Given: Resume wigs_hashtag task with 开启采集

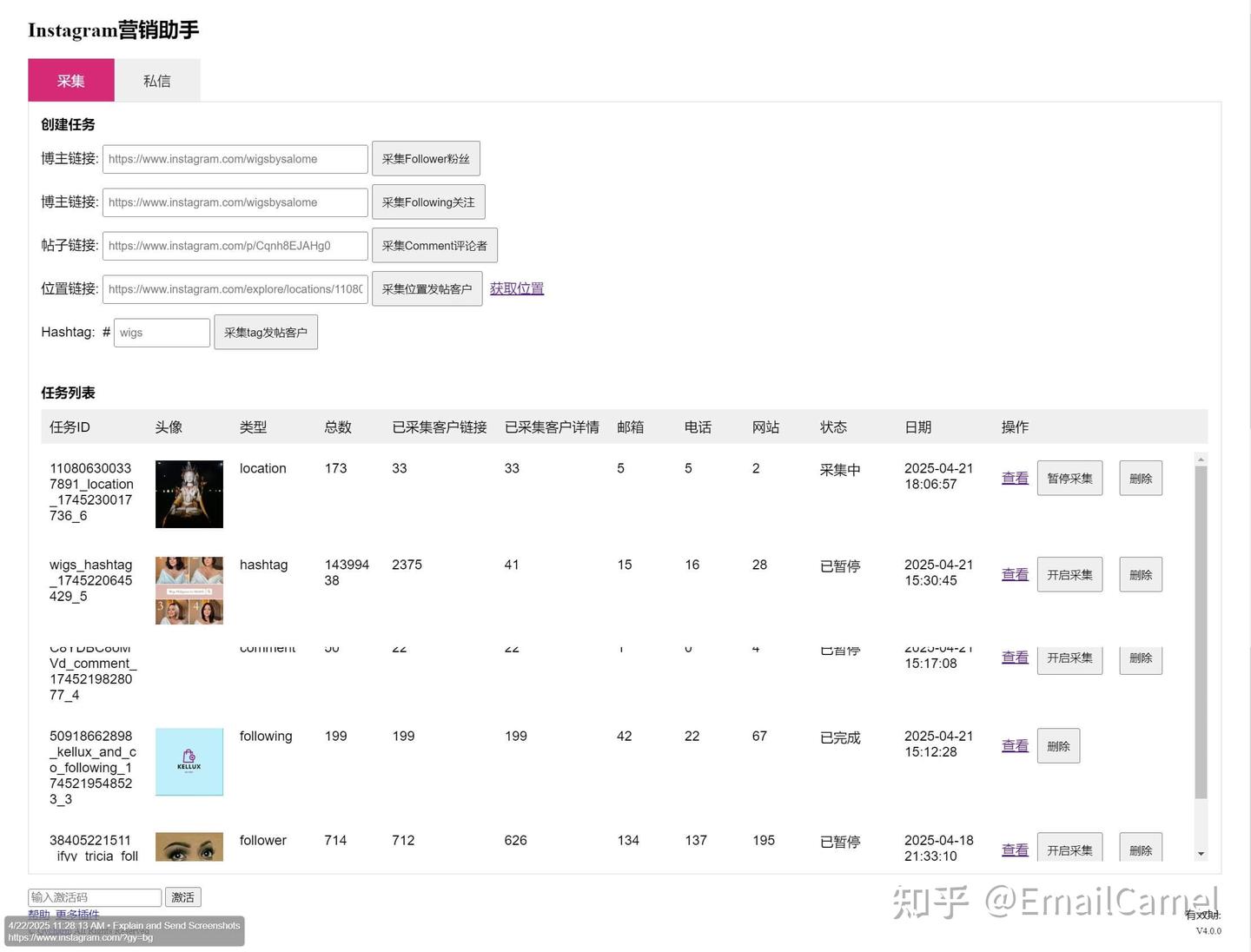Looking at the screenshot, I should click(x=1069, y=574).
